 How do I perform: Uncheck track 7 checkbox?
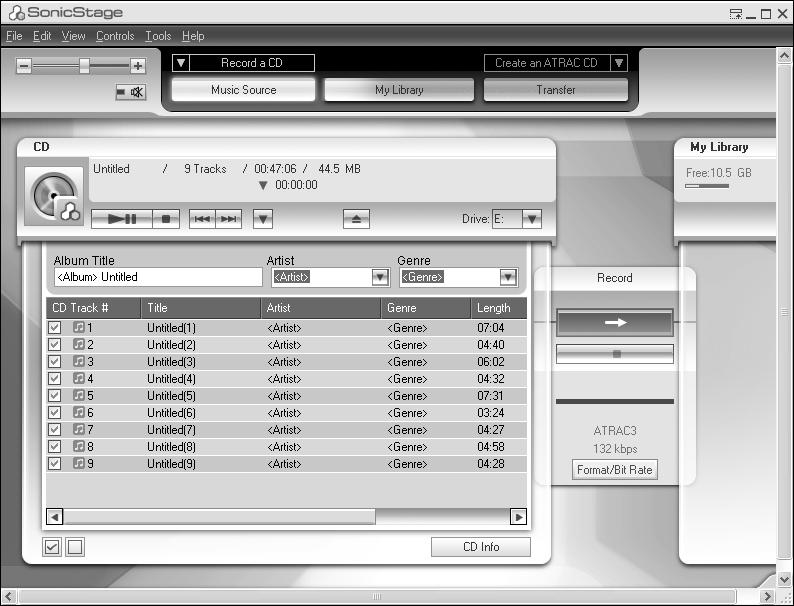(54, 429)
